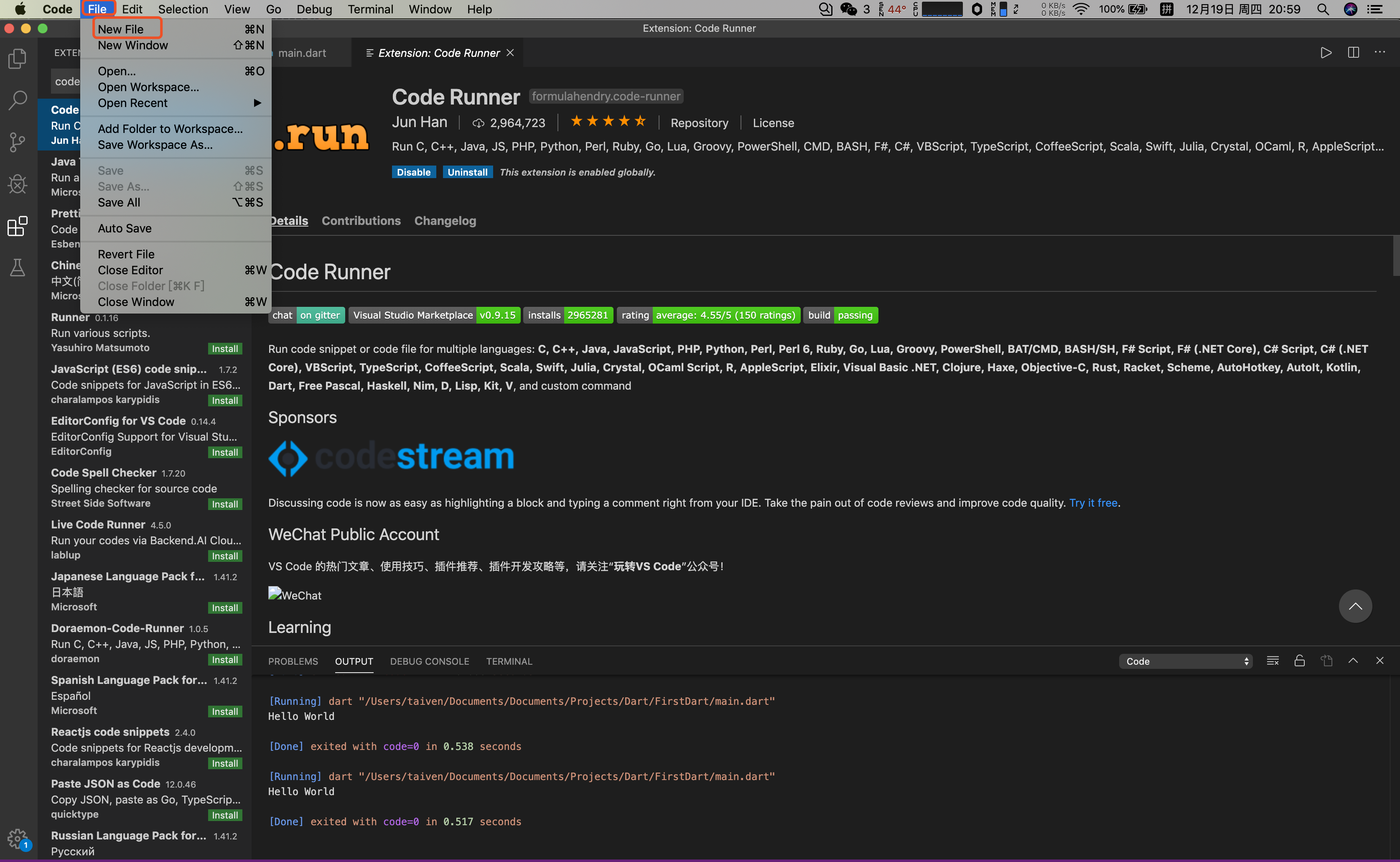Viewport: 1400px width, 862px height.
Task: Open the output channel Code dropdown
Action: [1185, 661]
